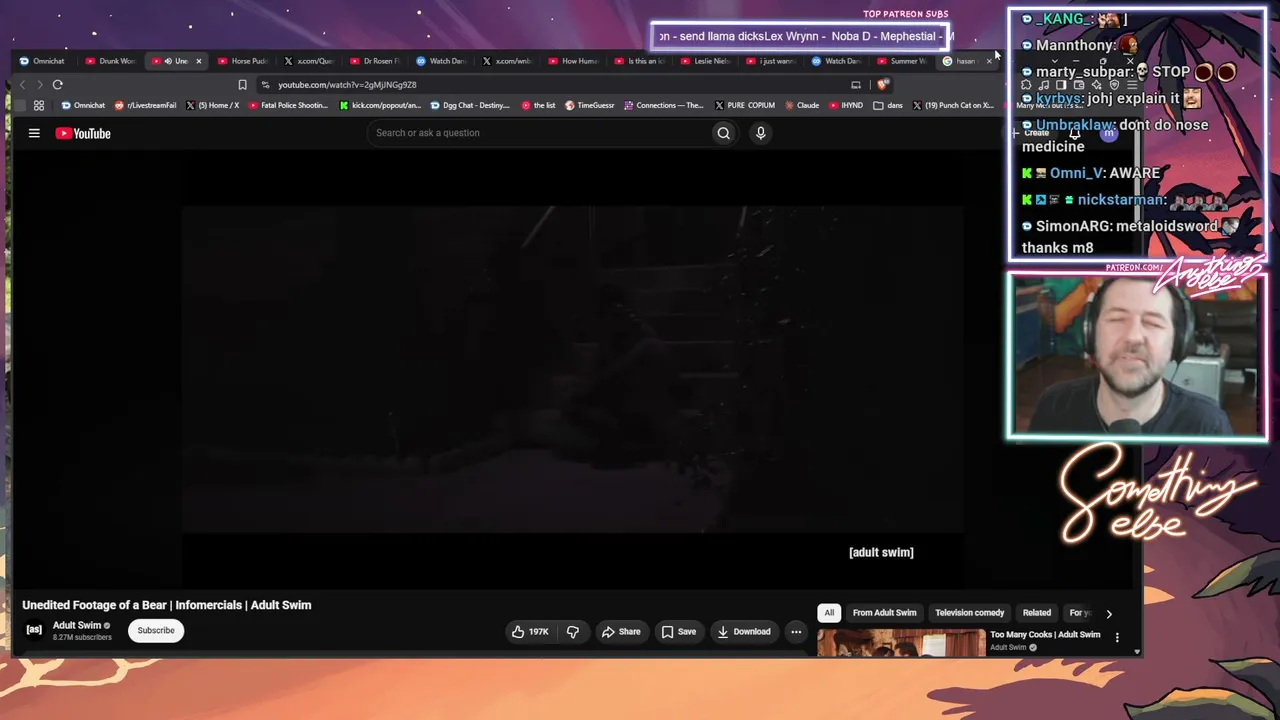Open the PURE COPIUM bookmark
The height and width of the screenshot is (720, 1280).
coord(745,105)
